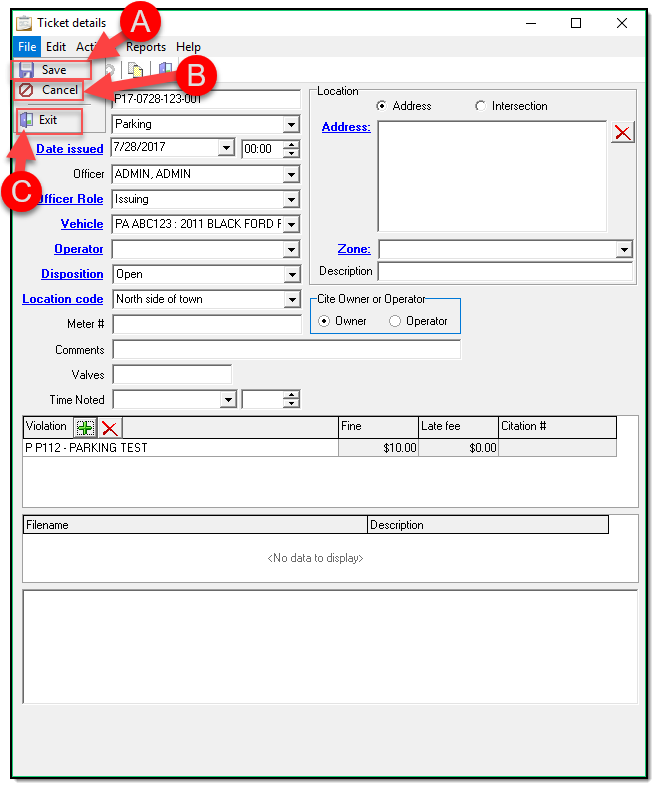This screenshot has height=787, width=656.
Task: Choose the Operator radio under Cite Owner
Action: [x=395, y=321]
